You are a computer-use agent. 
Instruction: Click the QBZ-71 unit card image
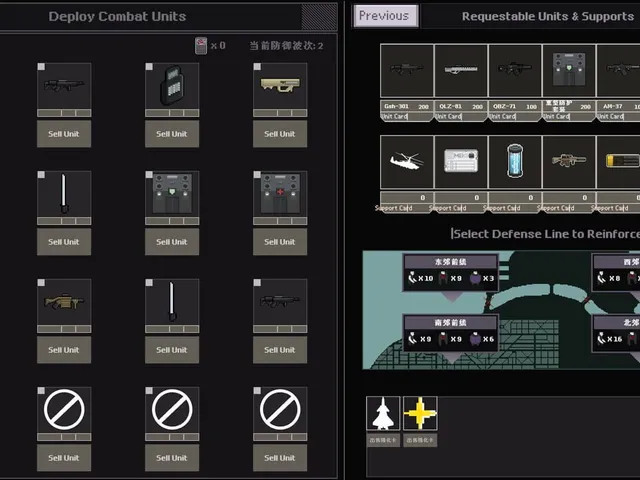tap(515, 71)
